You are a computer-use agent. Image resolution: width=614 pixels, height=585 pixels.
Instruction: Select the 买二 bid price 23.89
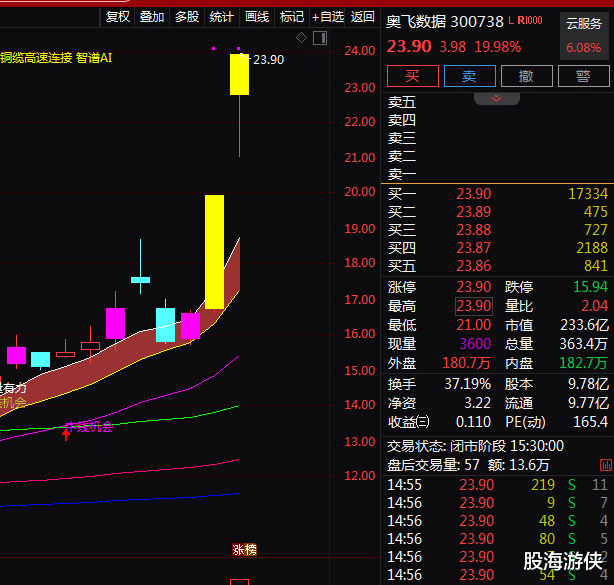(x=473, y=212)
